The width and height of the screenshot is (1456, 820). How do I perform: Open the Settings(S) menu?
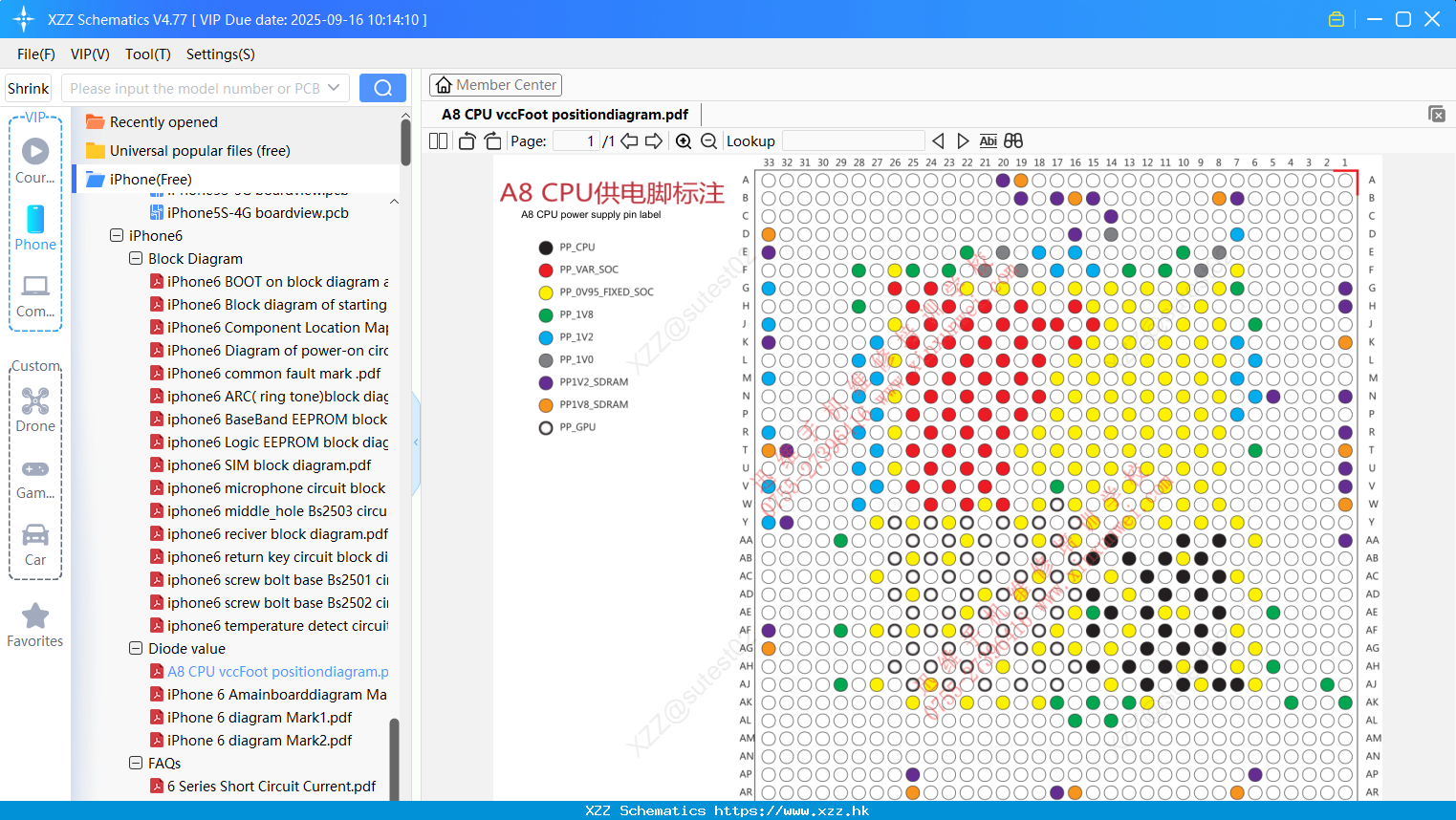point(221,54)
